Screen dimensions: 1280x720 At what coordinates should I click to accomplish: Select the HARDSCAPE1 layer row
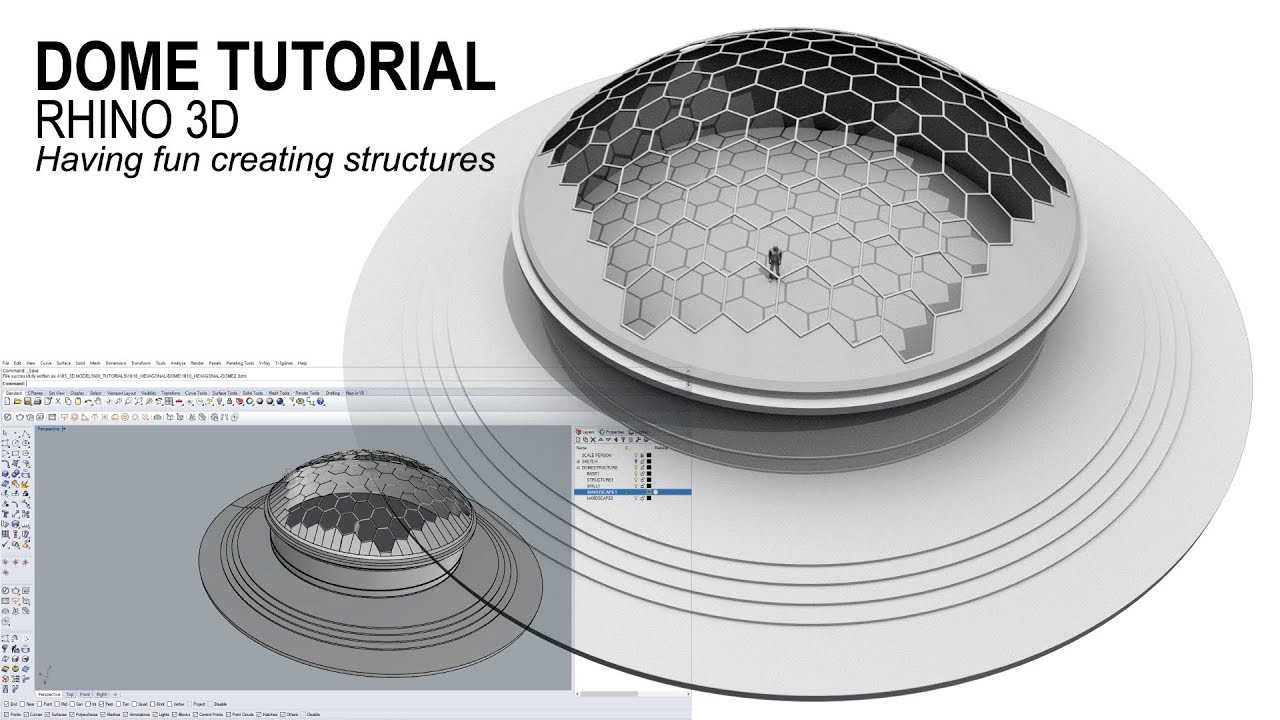(632, 492)
